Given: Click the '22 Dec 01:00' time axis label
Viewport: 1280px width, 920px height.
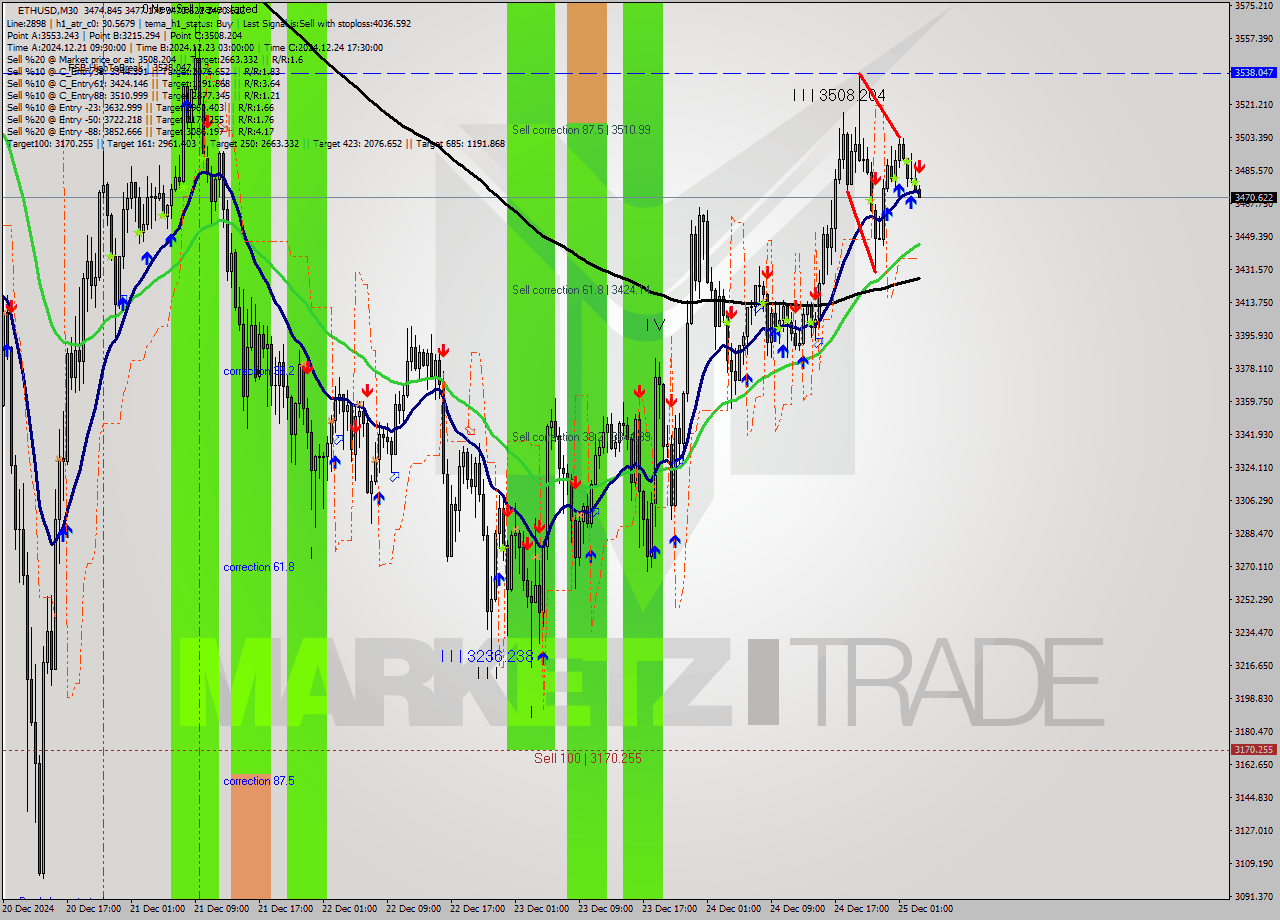Looking at the screenshot, I should (349, 910).
